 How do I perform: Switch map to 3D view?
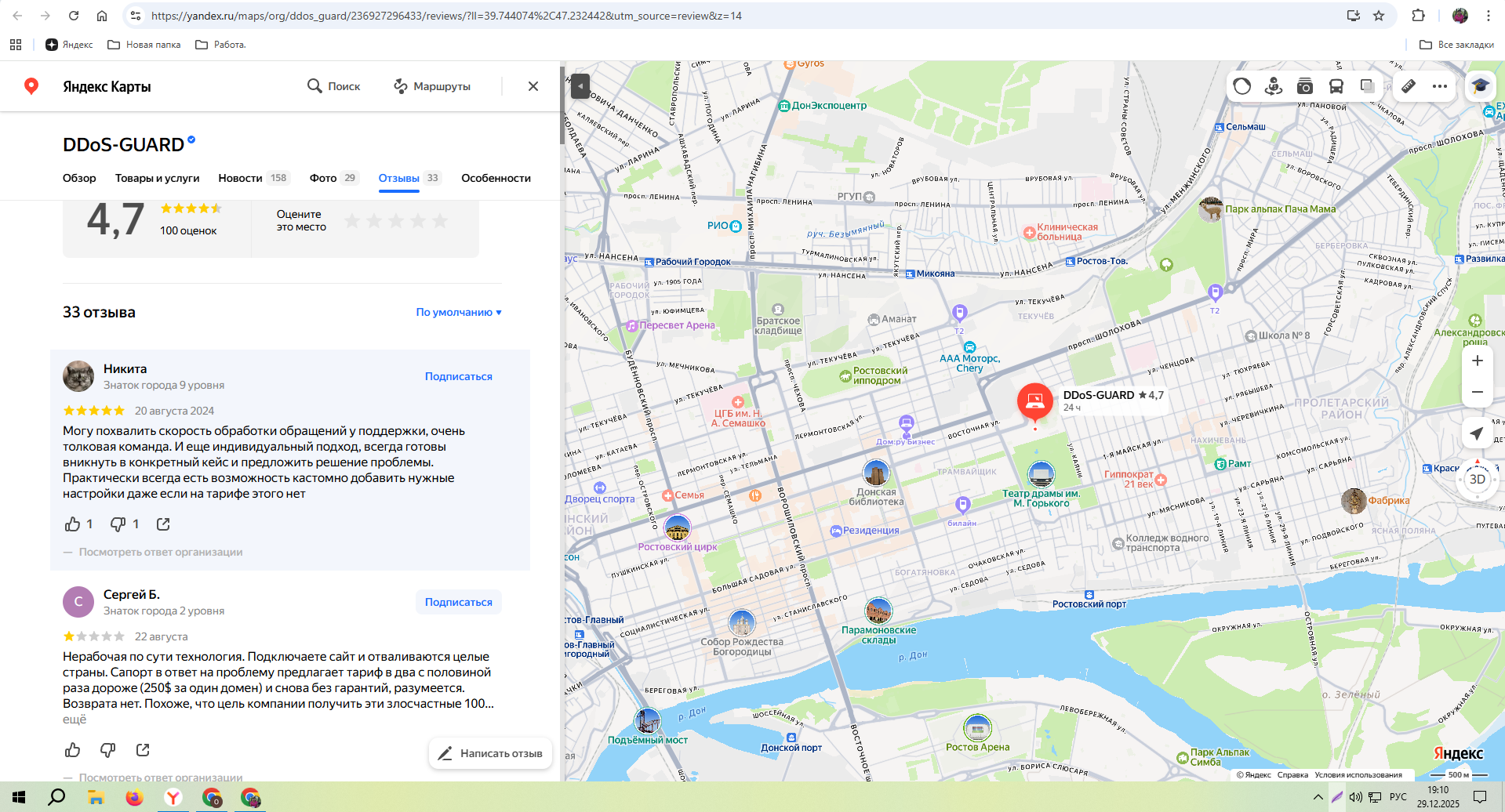(1477, 480)
